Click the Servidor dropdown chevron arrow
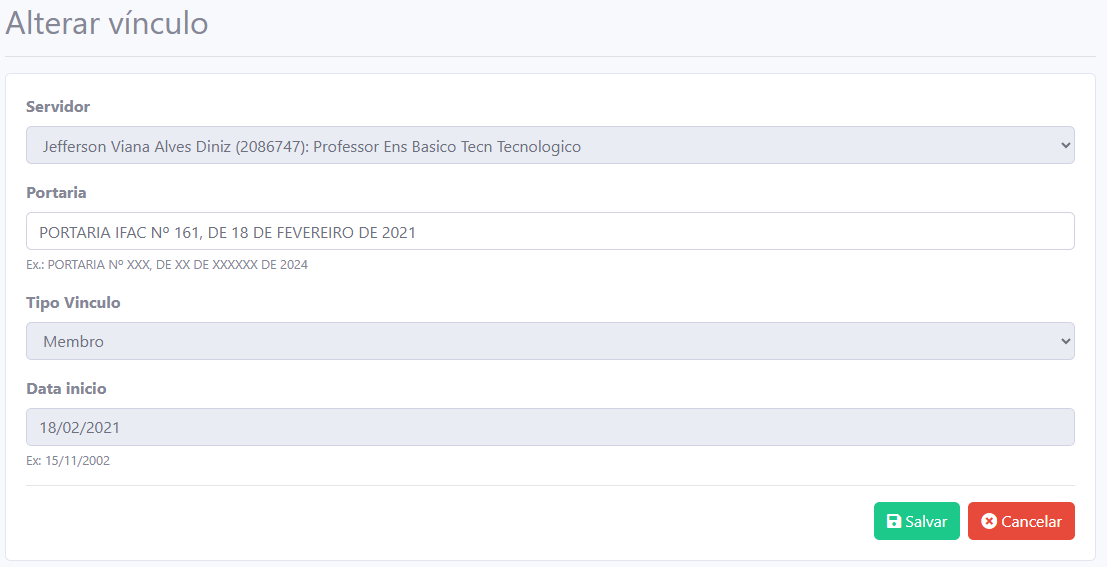1107x567 pixels. click(x=1063, y=146)
